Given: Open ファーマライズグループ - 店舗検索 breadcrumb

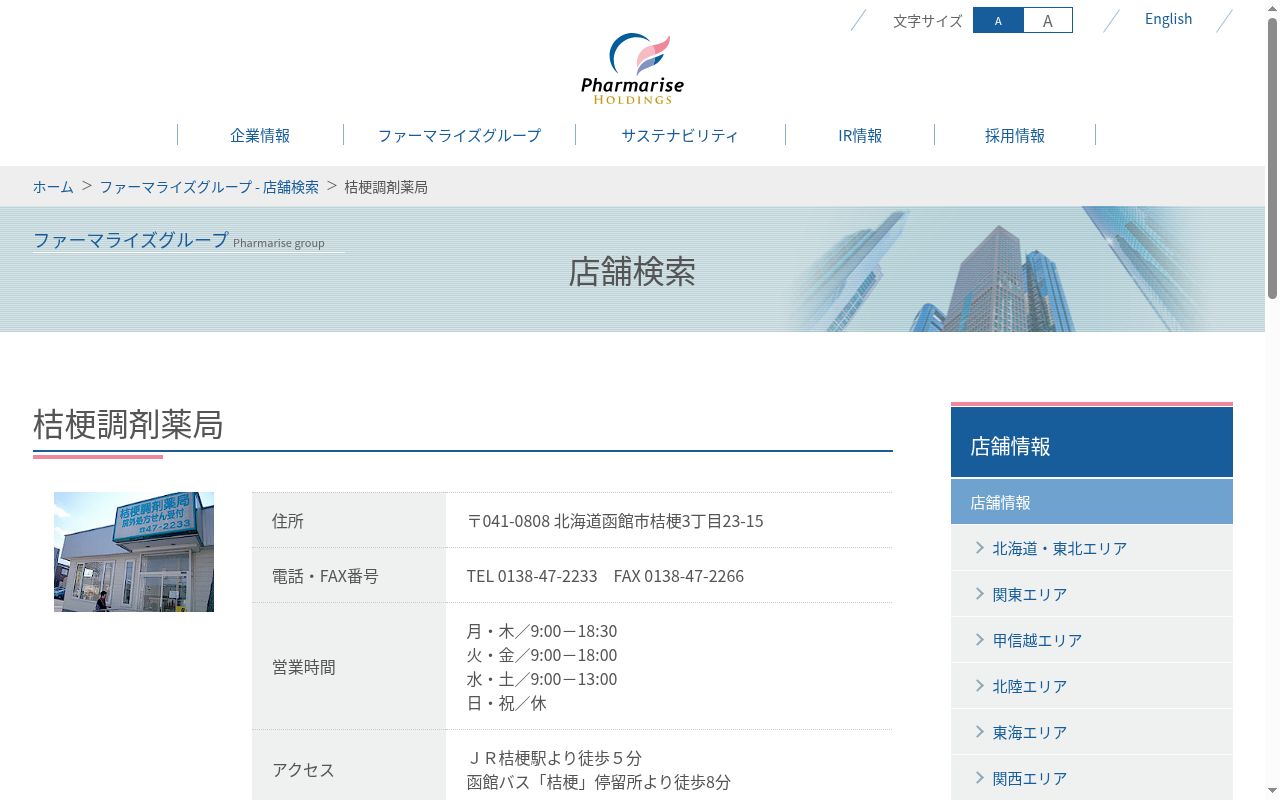Looking at the screenshot, I should click(x=209, y=187).
